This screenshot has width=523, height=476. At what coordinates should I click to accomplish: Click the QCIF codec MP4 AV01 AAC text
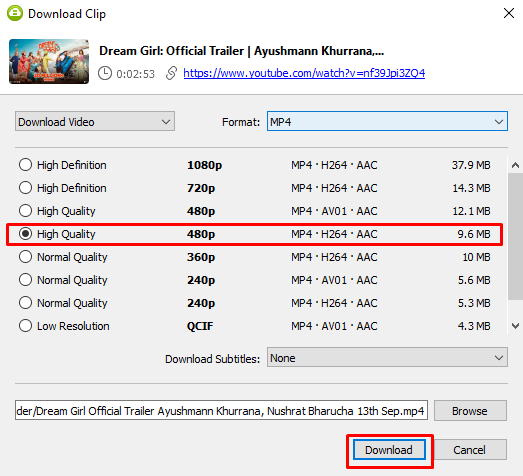tap(334, 326)
